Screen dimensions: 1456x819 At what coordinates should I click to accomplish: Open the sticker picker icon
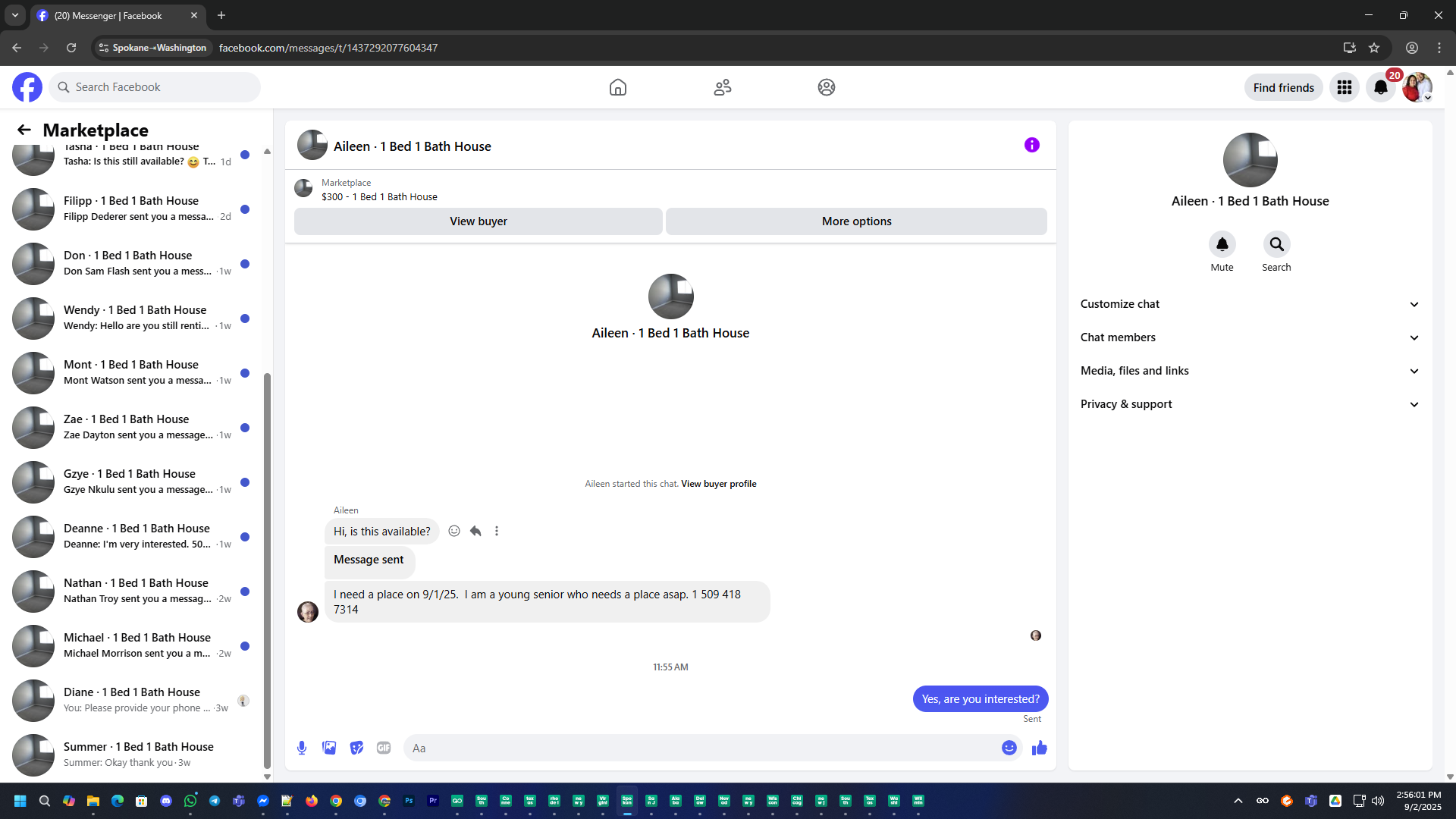tap(356, 748)
